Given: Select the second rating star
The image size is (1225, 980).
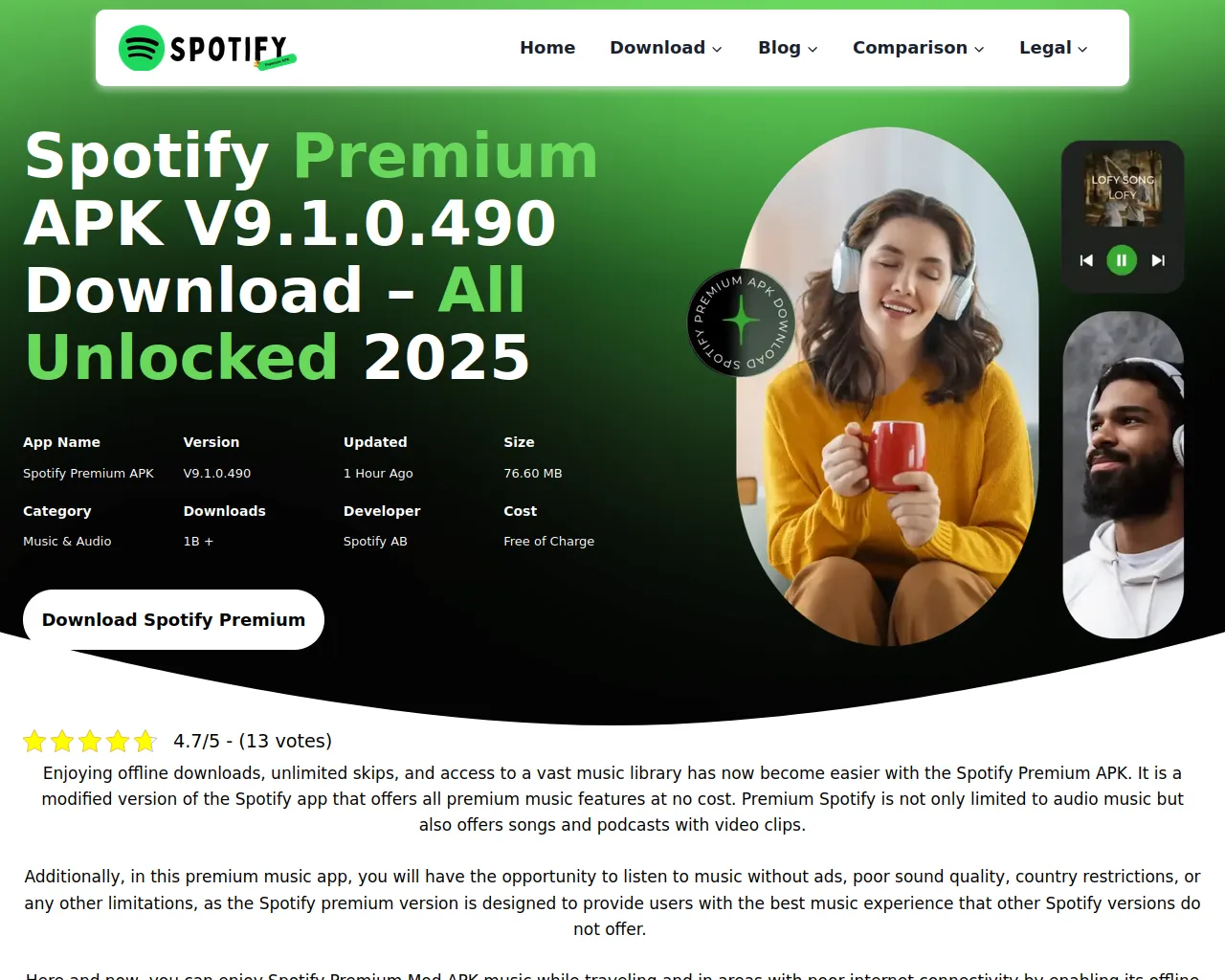Looking at the screenshot, I should [62, 741].
